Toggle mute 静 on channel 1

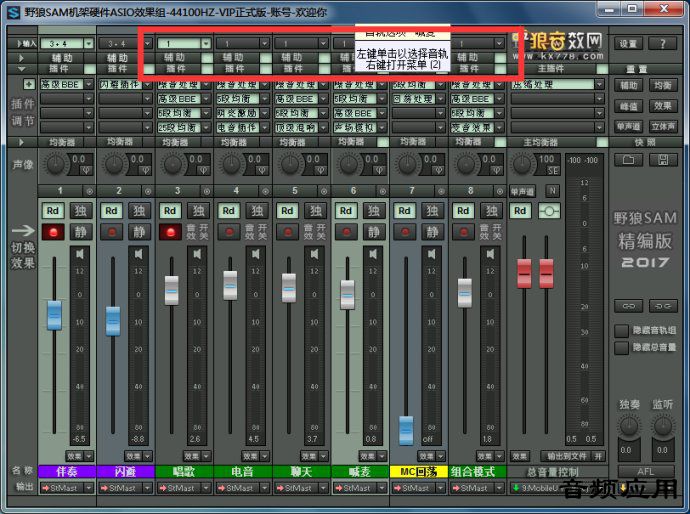[81, 232]
